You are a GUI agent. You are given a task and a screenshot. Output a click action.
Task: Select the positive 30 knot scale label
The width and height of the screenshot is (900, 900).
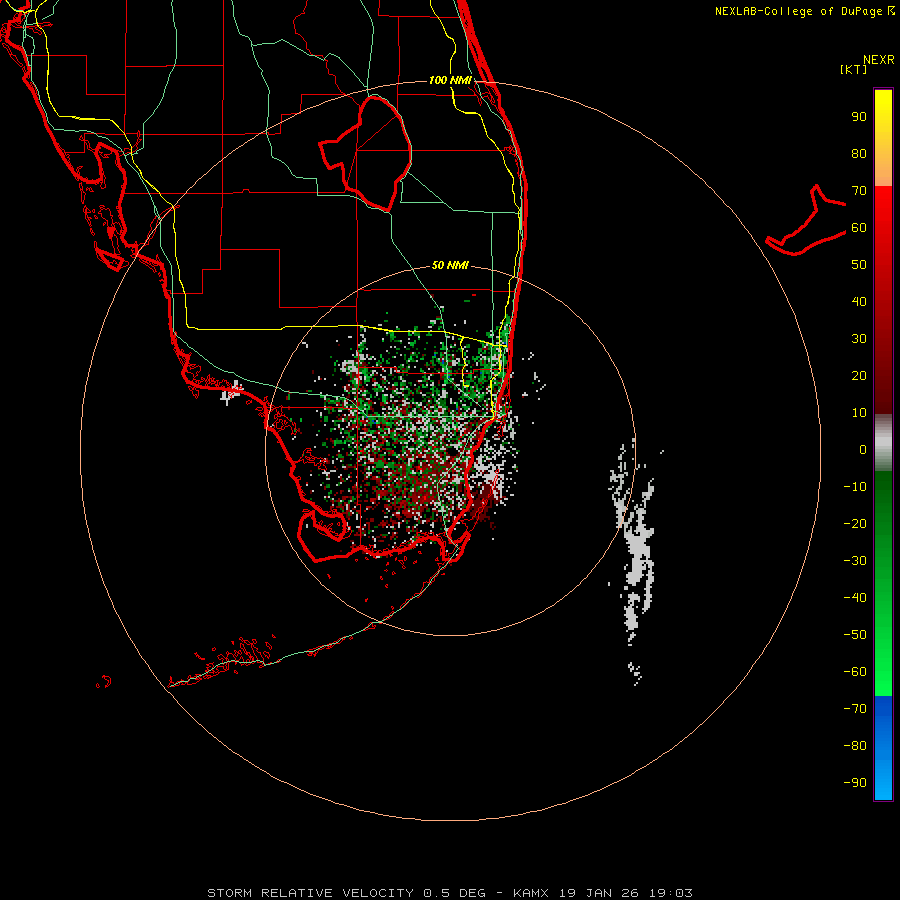(859, 339)
